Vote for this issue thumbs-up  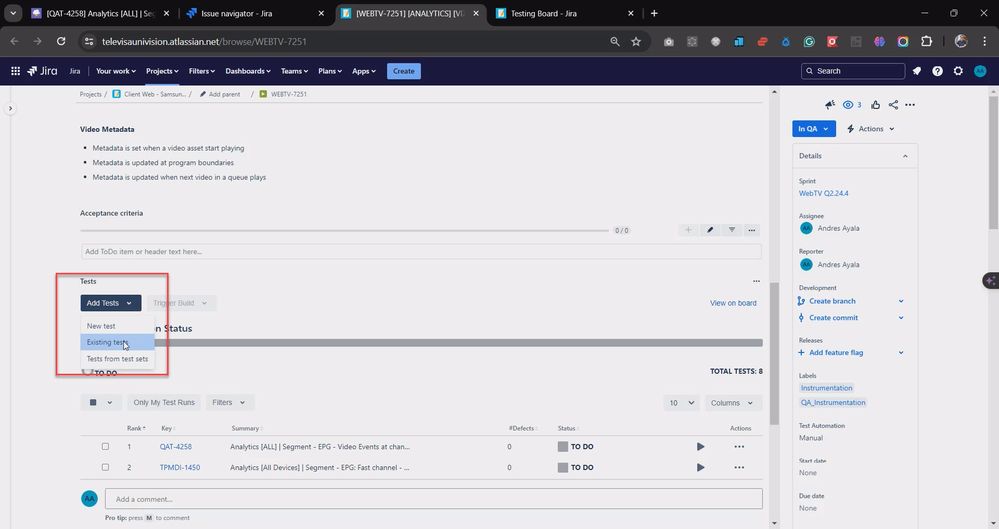pyautogui.click(x=875, y=105)
